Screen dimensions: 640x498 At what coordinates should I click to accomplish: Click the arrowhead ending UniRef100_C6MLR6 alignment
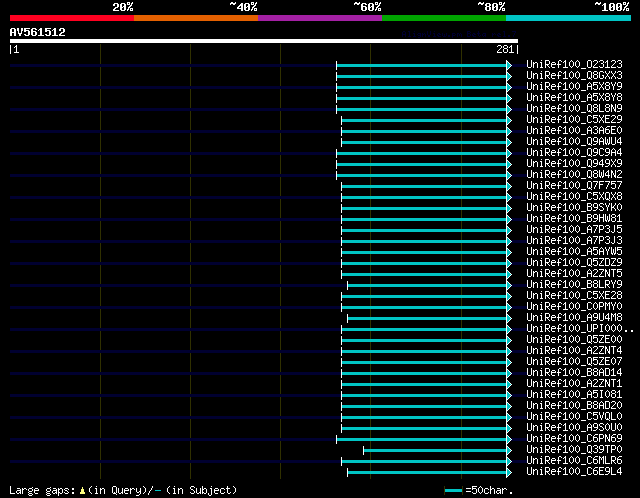(x=509, y=462)
